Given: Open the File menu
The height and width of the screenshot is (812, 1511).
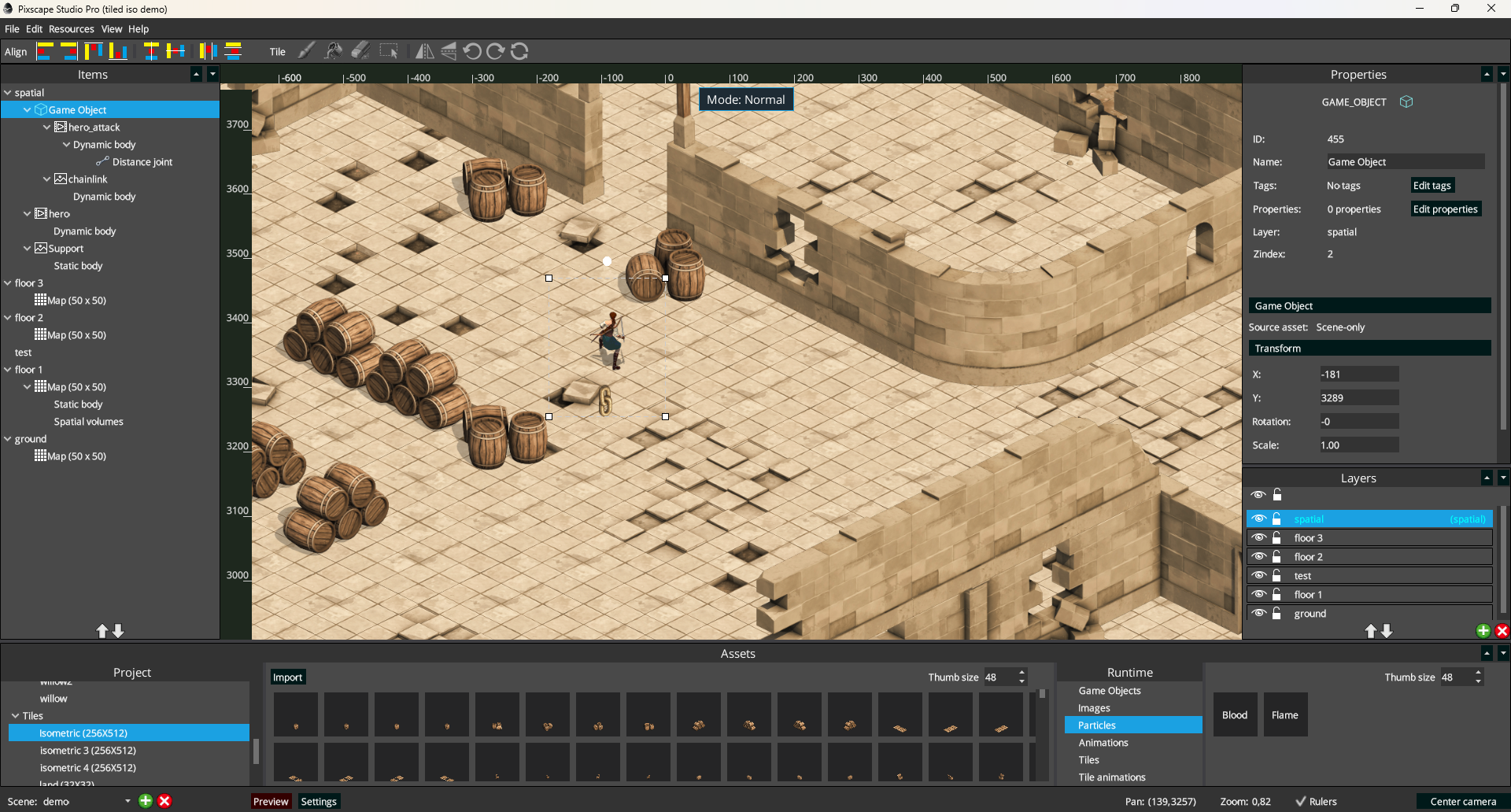Looking at the screenshot, I should point(12,29).
